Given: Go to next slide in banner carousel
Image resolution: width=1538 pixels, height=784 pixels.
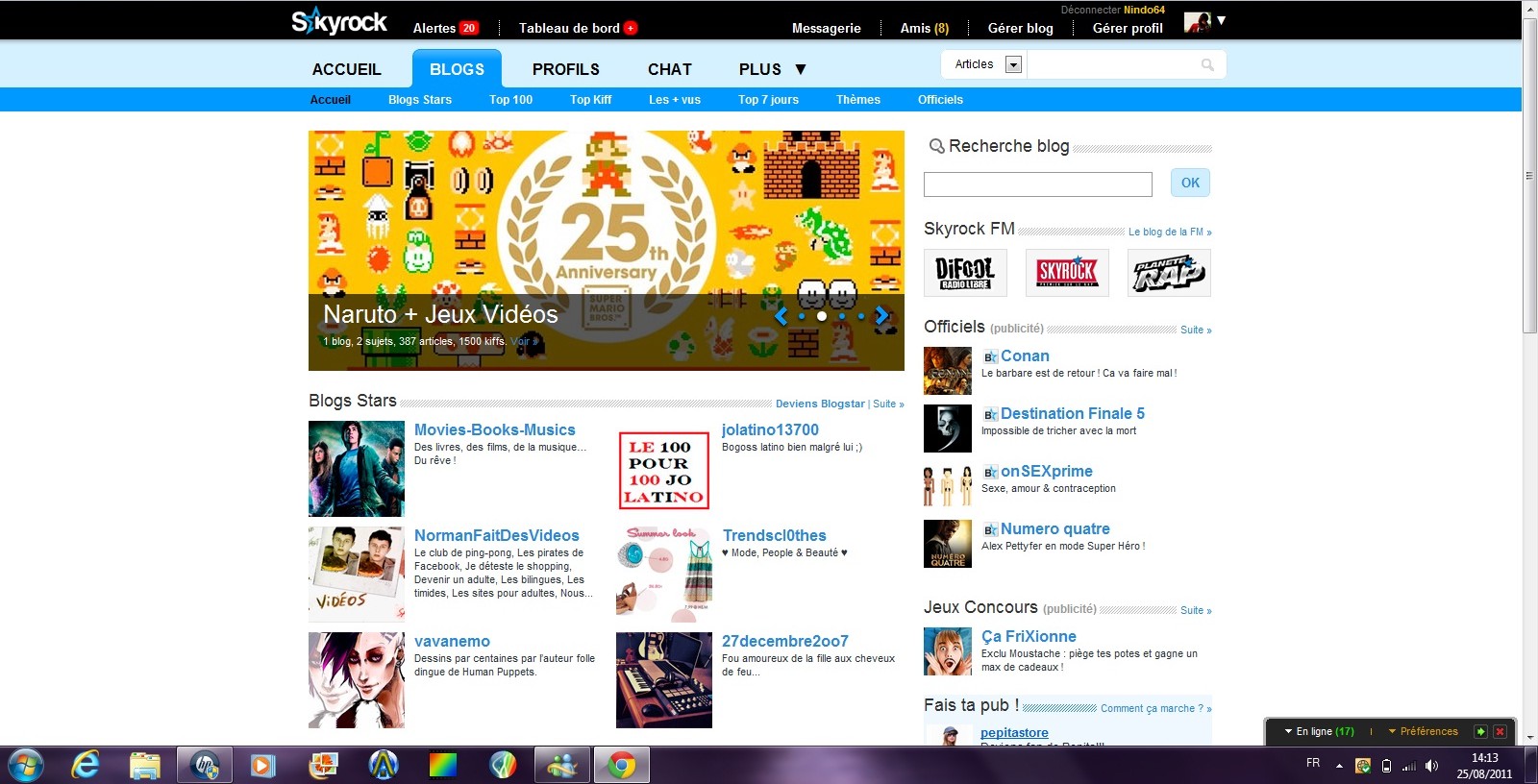Looking at the screenshot, I should coord(881,315).
